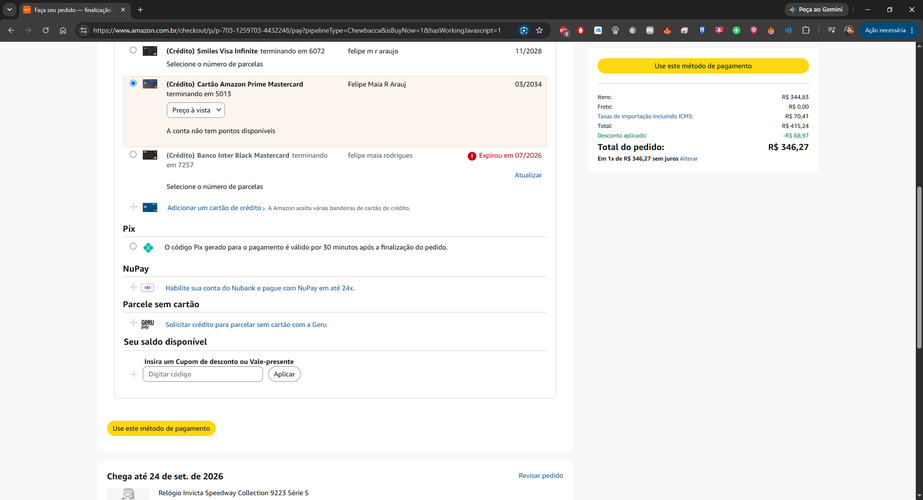The width and height of the screenshot is (923, 500).
Task: Select Pix as payment method
Action: tap(133, 247)
